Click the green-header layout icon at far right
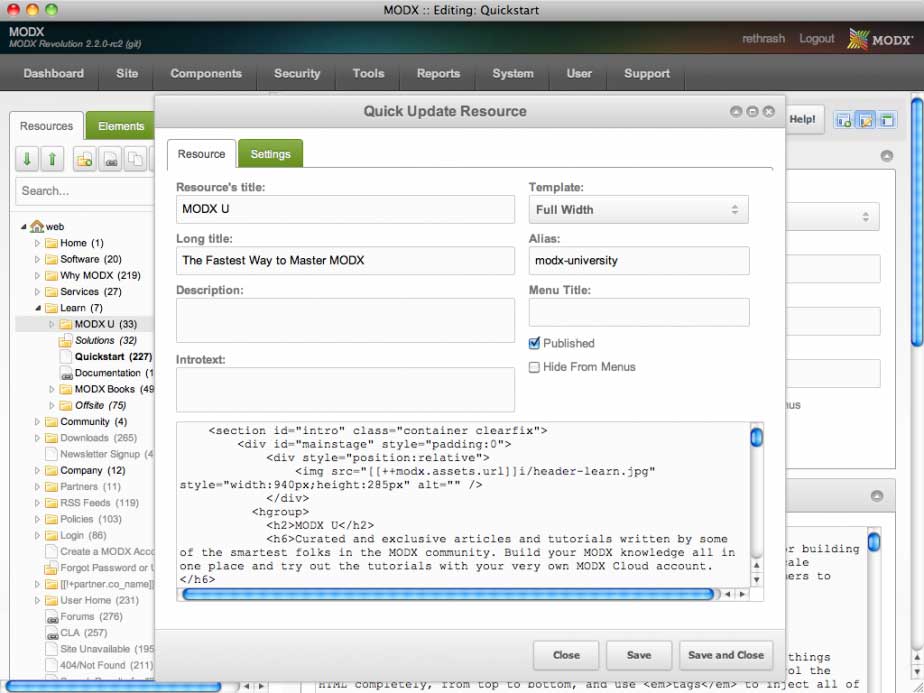This screenshot has height=693, width=924. pyautogui.click(x=887, y=120)
